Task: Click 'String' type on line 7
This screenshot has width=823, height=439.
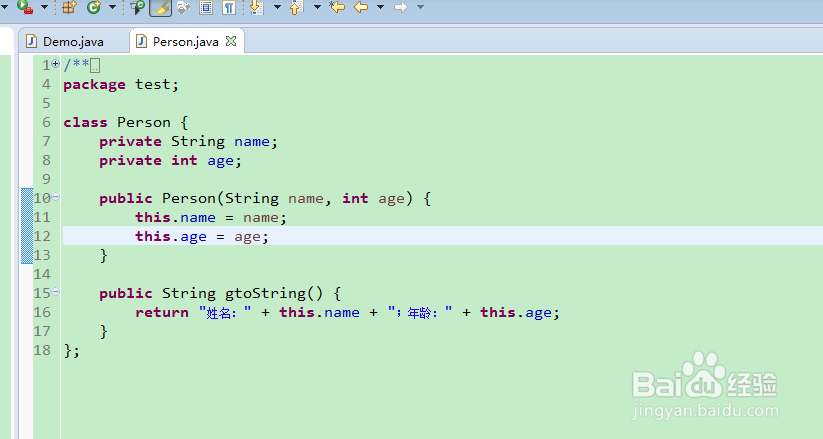Action: click(x=198, y=142)
